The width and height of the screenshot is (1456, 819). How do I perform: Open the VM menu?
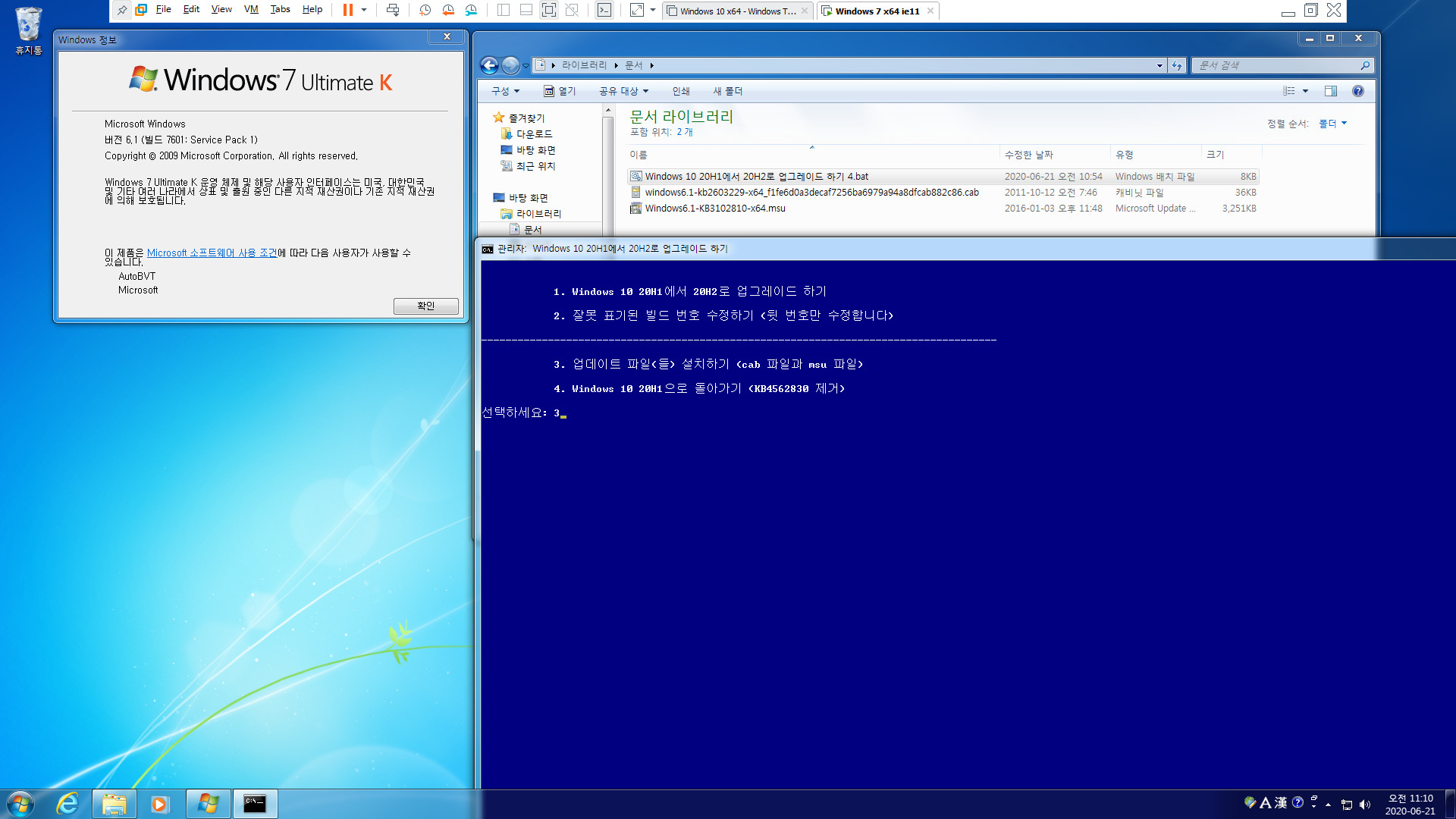pyautogui.click(x=251, y=9)
